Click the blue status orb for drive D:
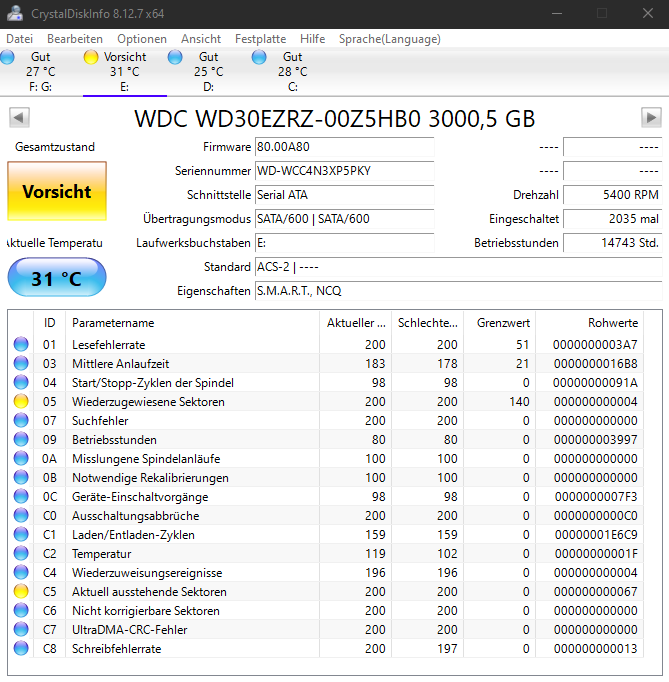This screenshot has width=669, height=682. [175, 57]
